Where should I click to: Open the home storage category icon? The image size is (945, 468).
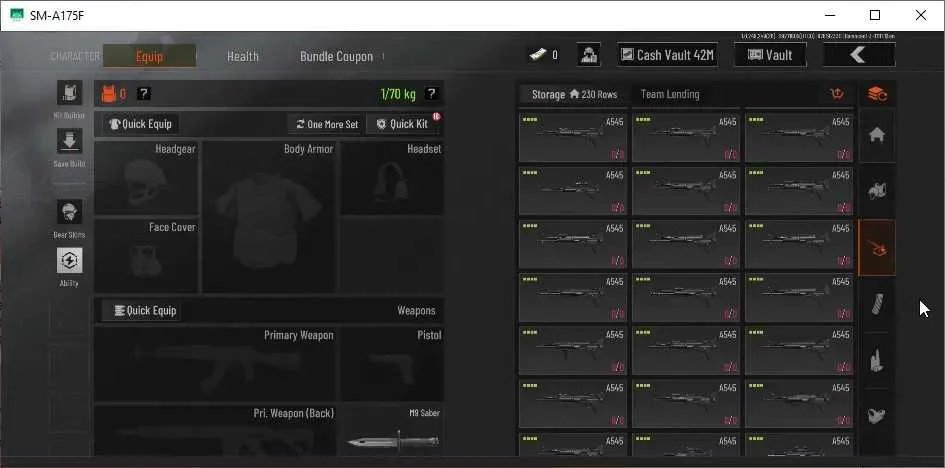[876, 135]
